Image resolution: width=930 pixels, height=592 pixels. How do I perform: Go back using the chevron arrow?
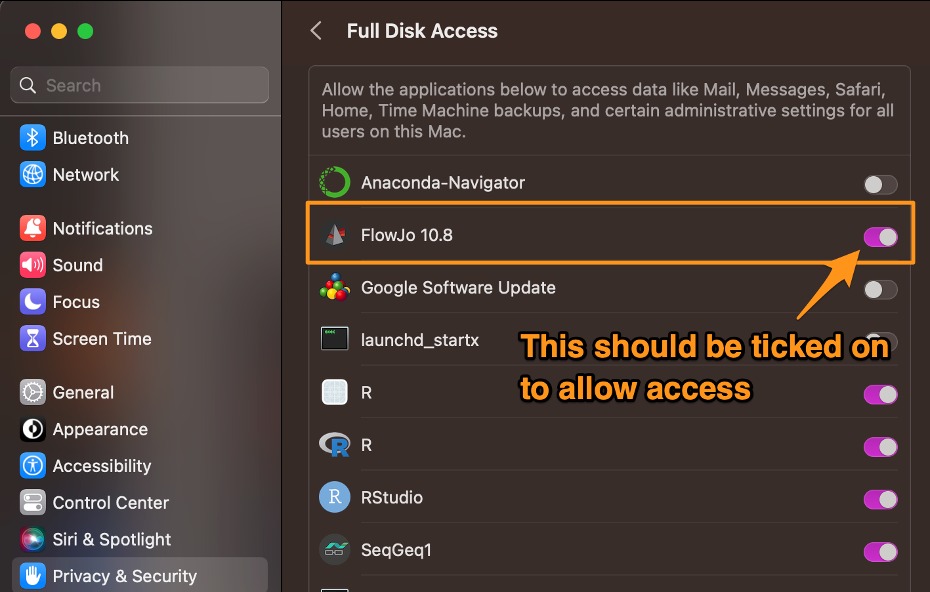(x=316, y=31)
